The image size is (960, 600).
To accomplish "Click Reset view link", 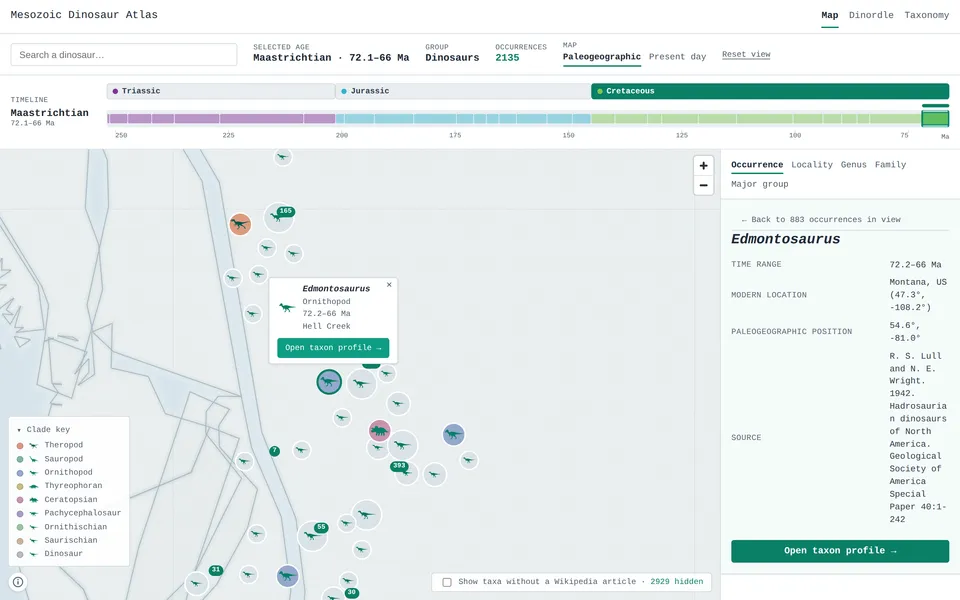I will tap(746, 54).
